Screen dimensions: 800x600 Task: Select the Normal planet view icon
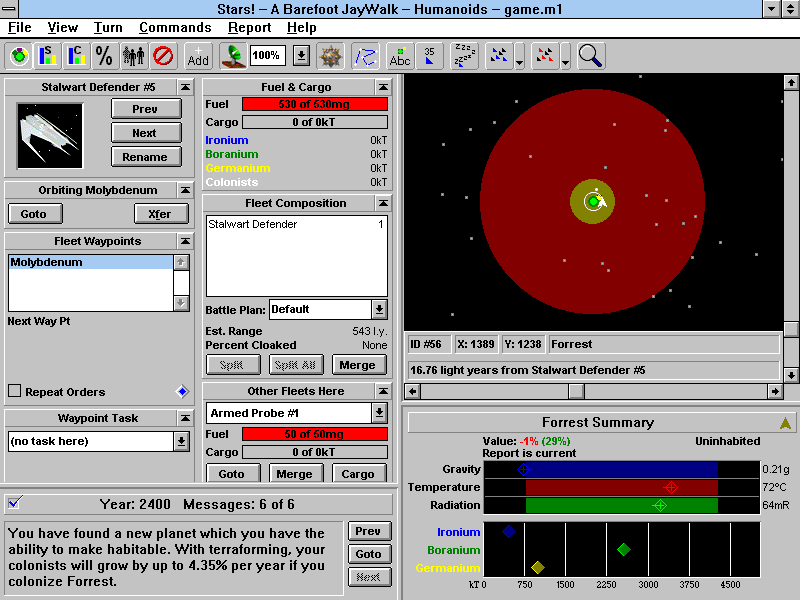coord(19,56)
